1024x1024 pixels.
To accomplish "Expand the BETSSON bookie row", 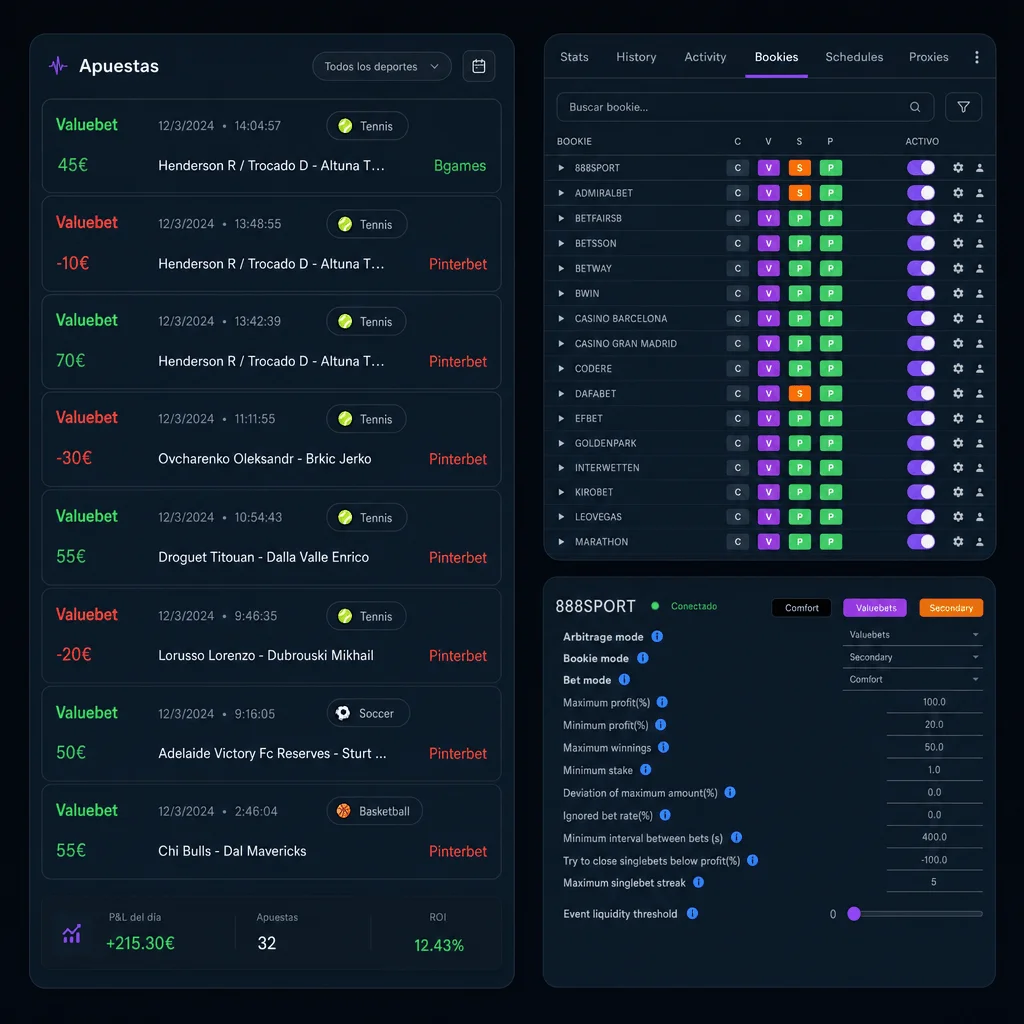I will coord(561,243).
